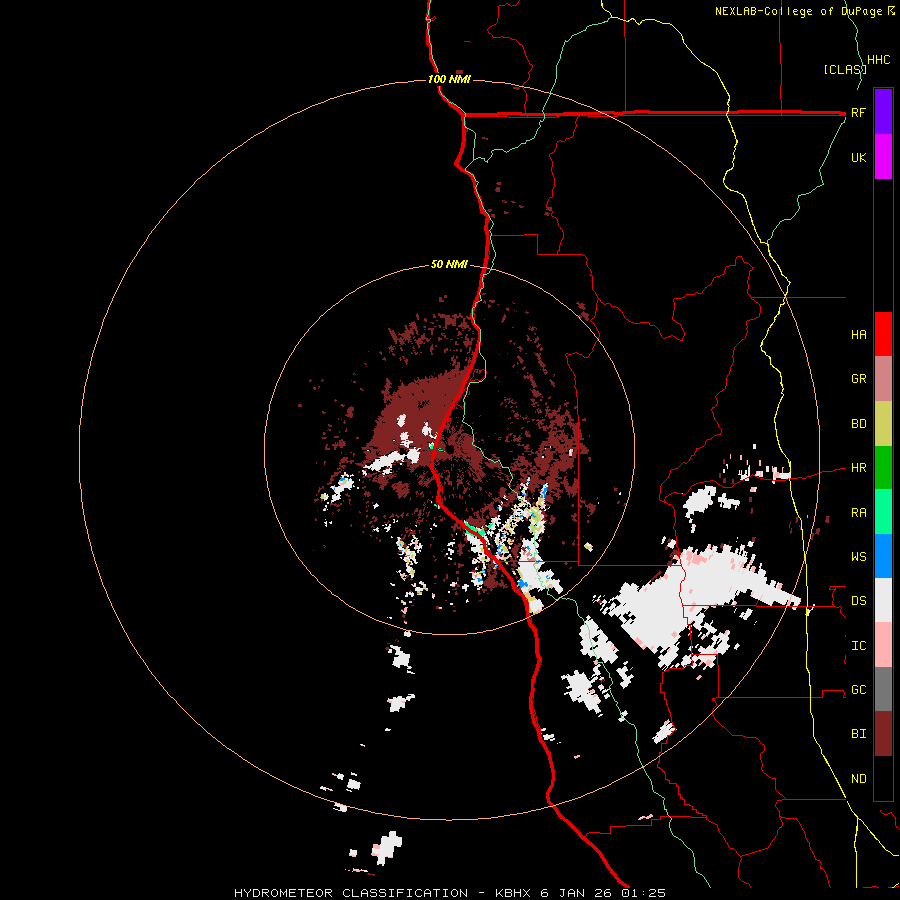
Task: Click the DS legend label
Action: 858,601
